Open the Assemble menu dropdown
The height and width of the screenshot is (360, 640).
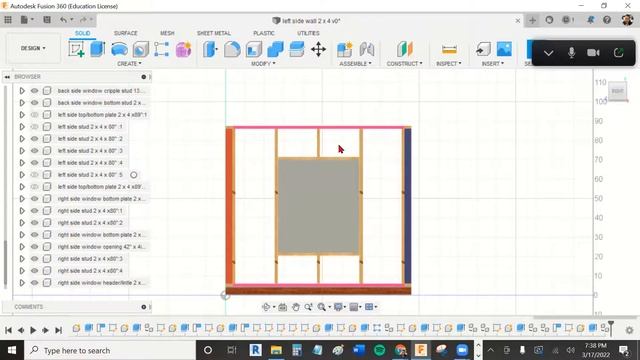(356, 64)
